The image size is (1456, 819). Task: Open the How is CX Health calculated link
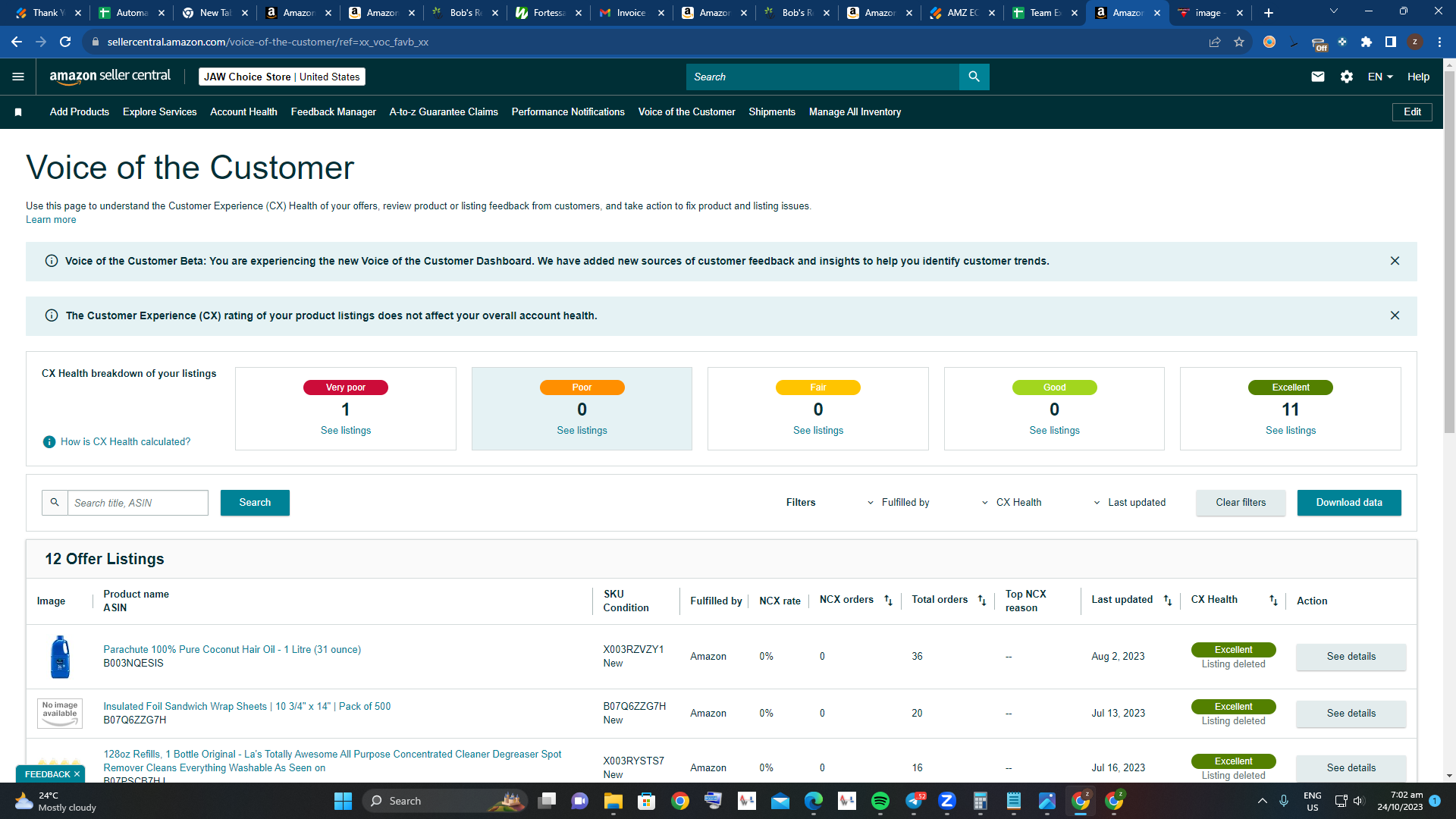pos(125,442)
